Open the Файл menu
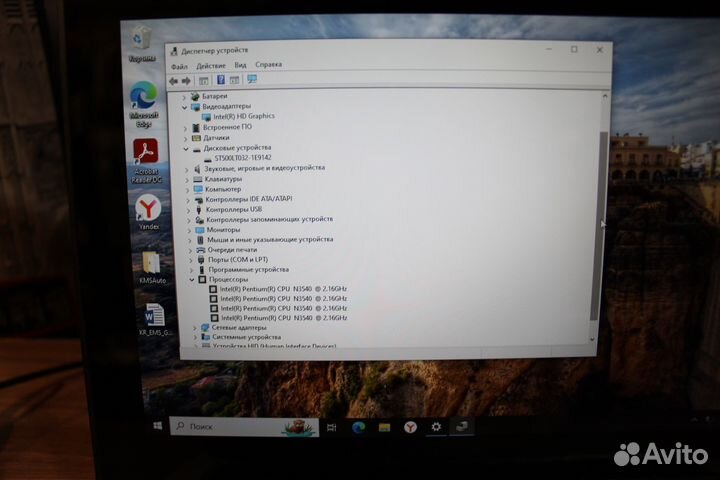This screenshot has height=480, width=720. pos(179,67)
